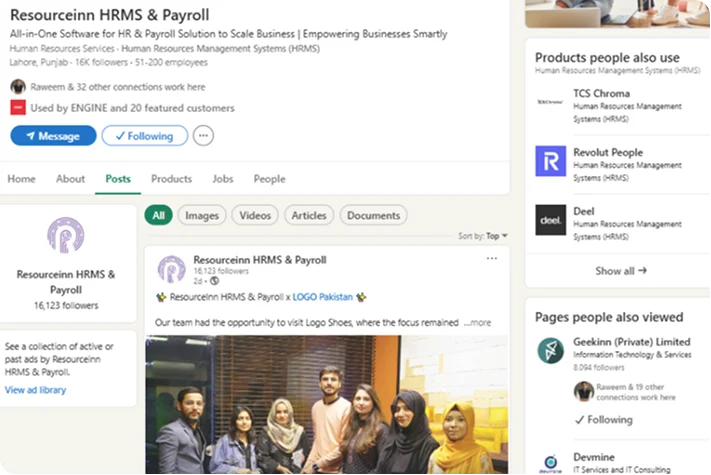Expand post text with the more link

tap(478, 323)
